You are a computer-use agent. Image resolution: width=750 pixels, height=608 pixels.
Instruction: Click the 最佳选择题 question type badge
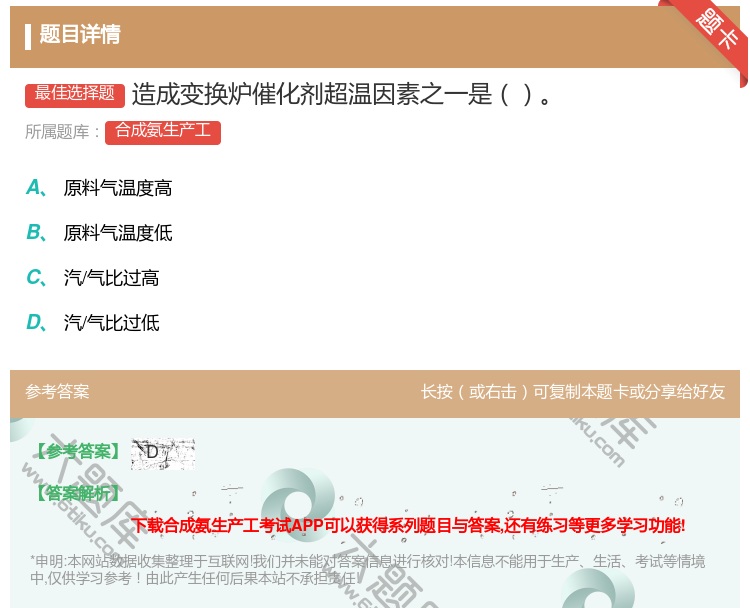coord(75,95)
